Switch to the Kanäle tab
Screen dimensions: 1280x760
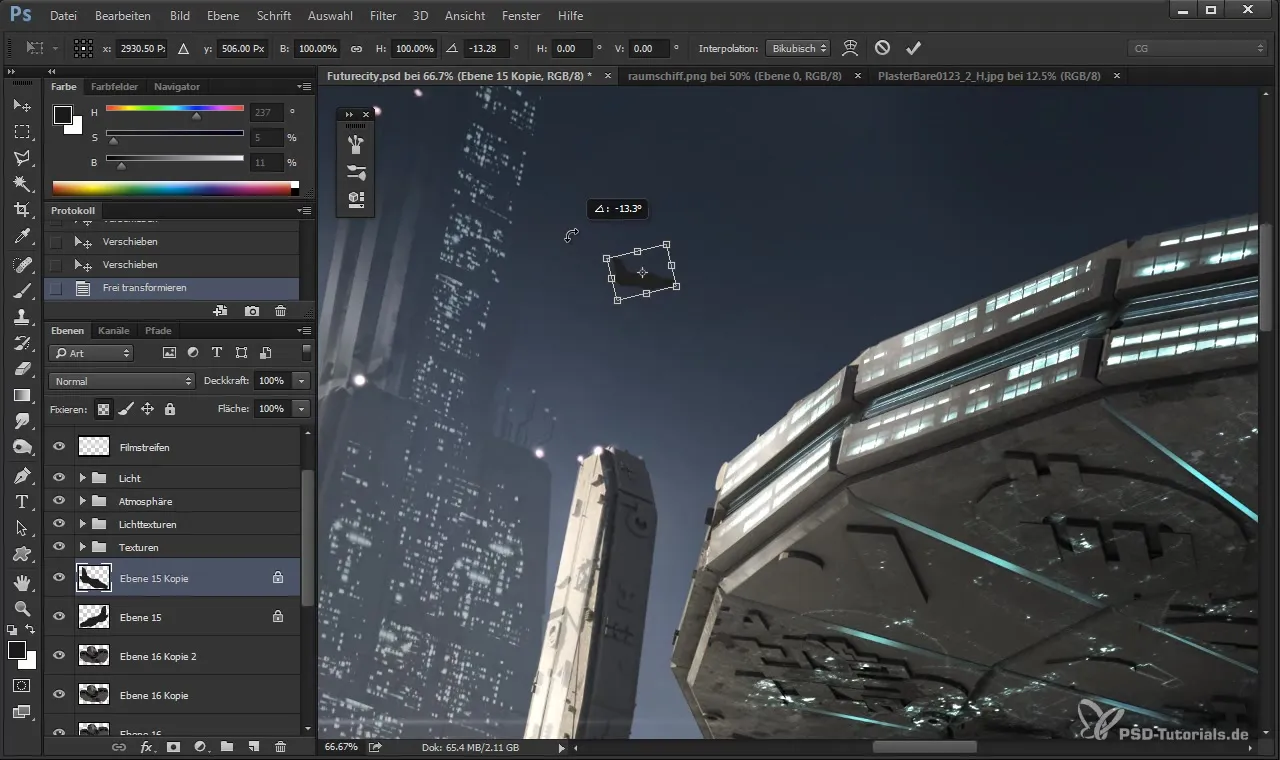114,331
